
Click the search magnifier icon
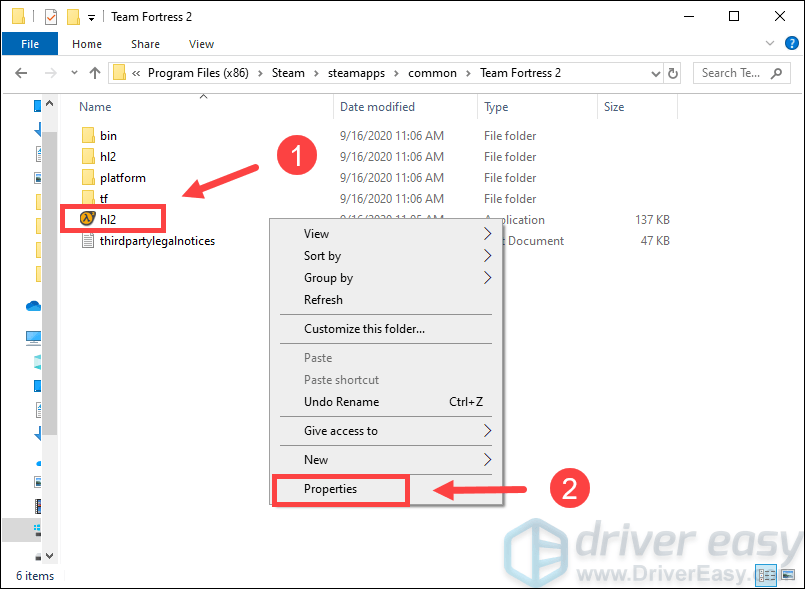coord(777,73)
